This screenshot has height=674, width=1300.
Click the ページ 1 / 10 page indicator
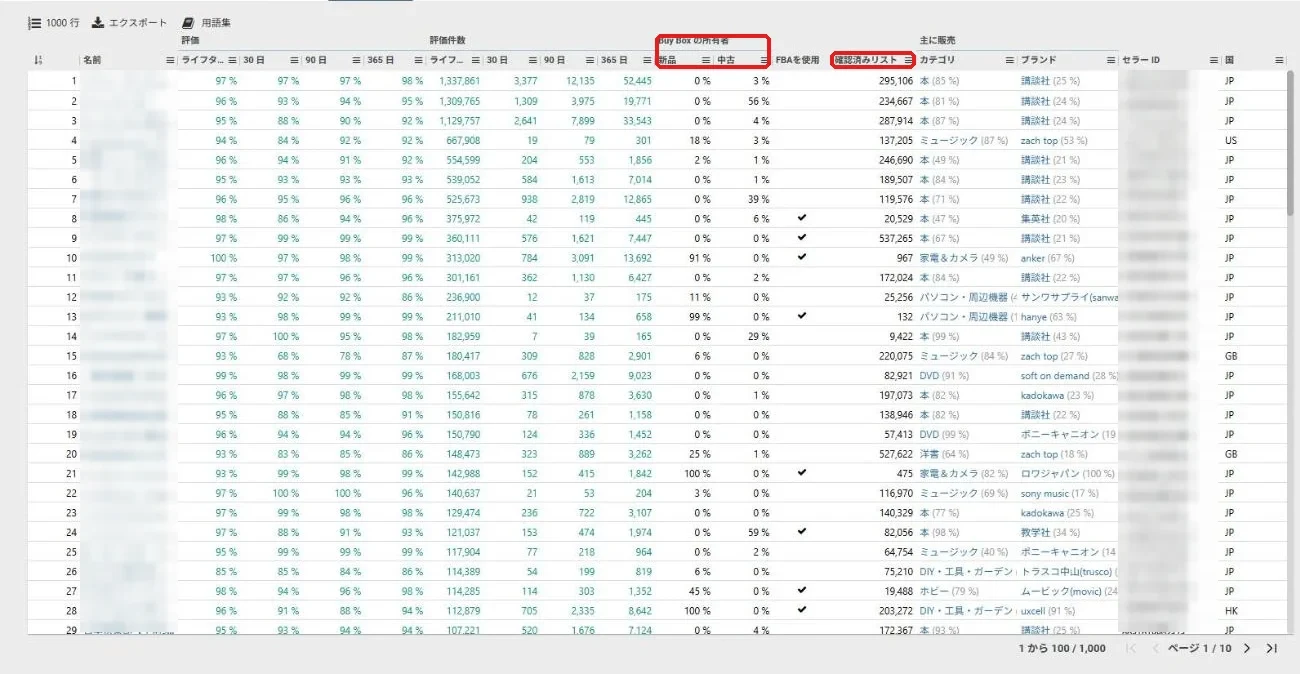click(1199, 649)
